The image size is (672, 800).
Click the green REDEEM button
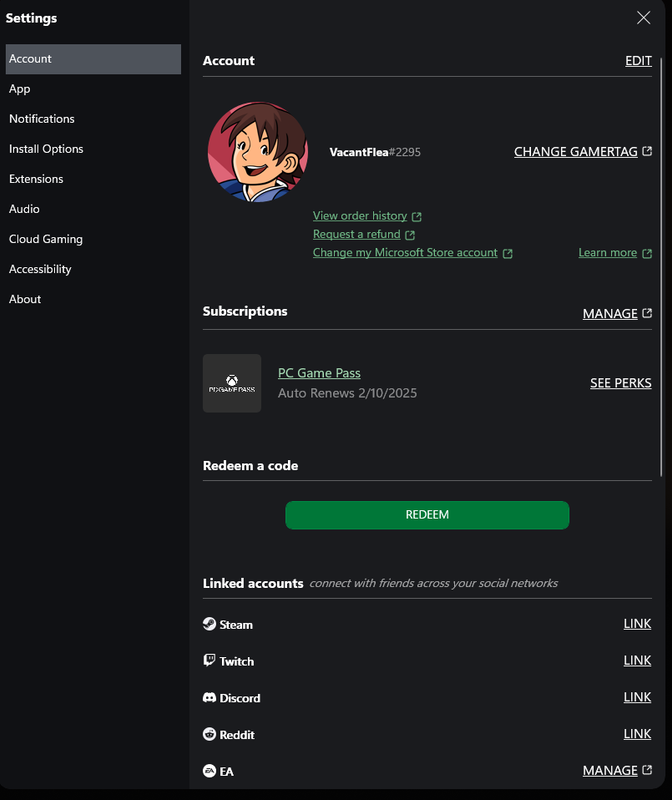point(427,515)
